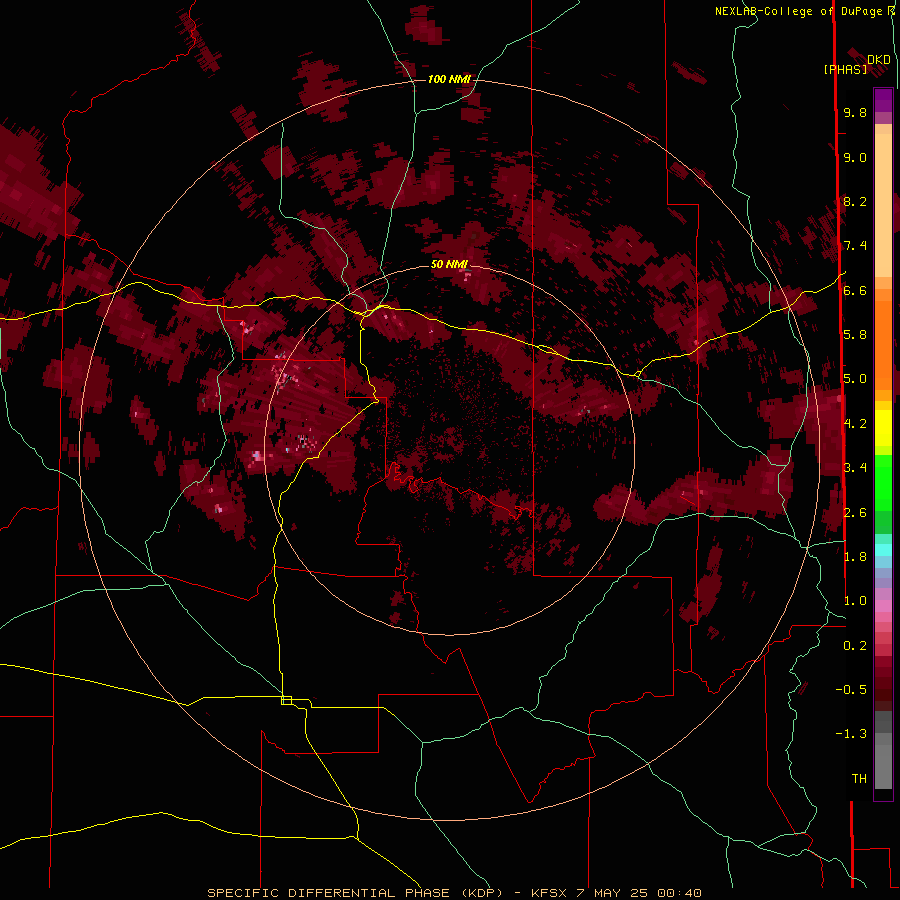The width and height of the screenshot is (900, 900).
Task: Click the 2.6 value on the scale
Action: [x=855, y=513]
